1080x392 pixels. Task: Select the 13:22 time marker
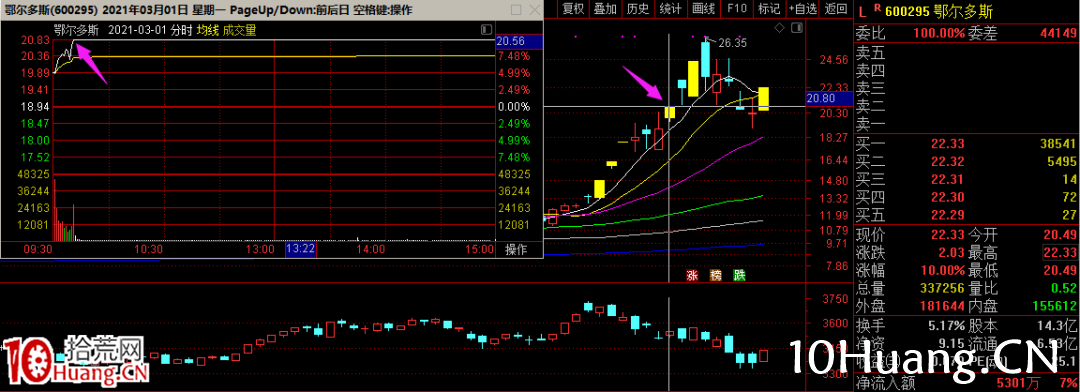[301, 249]
